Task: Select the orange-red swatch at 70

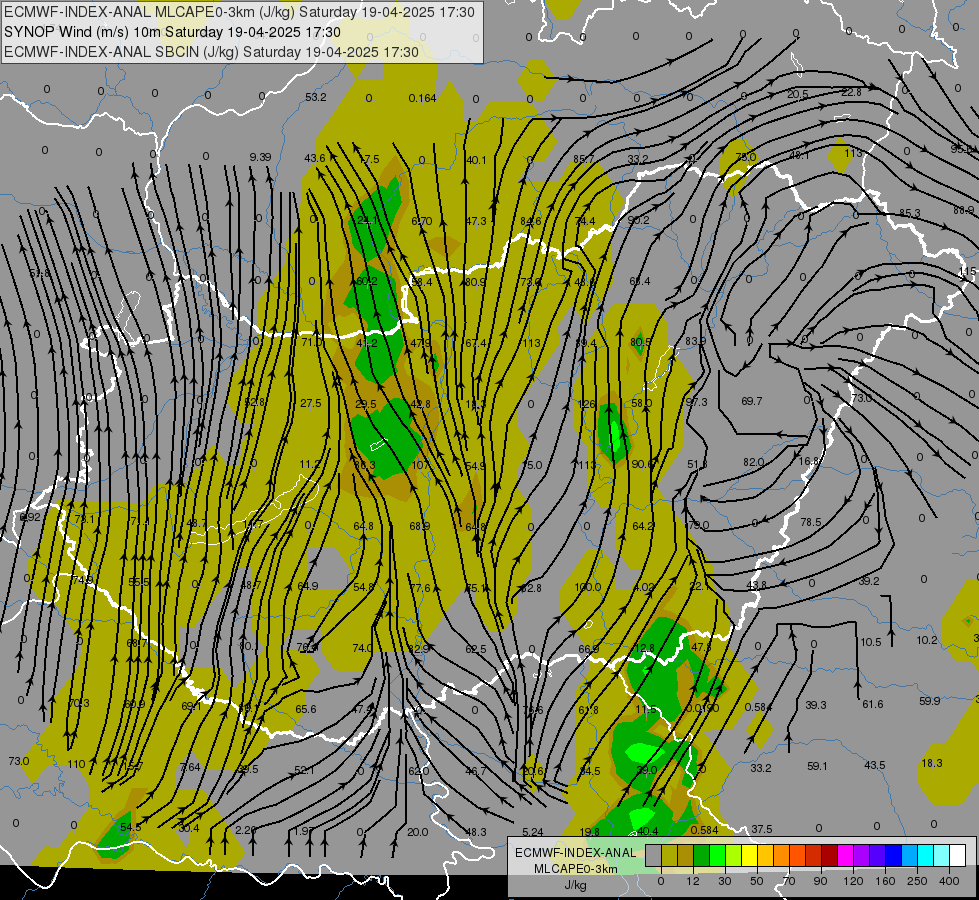Action: [x=797, y=856]
